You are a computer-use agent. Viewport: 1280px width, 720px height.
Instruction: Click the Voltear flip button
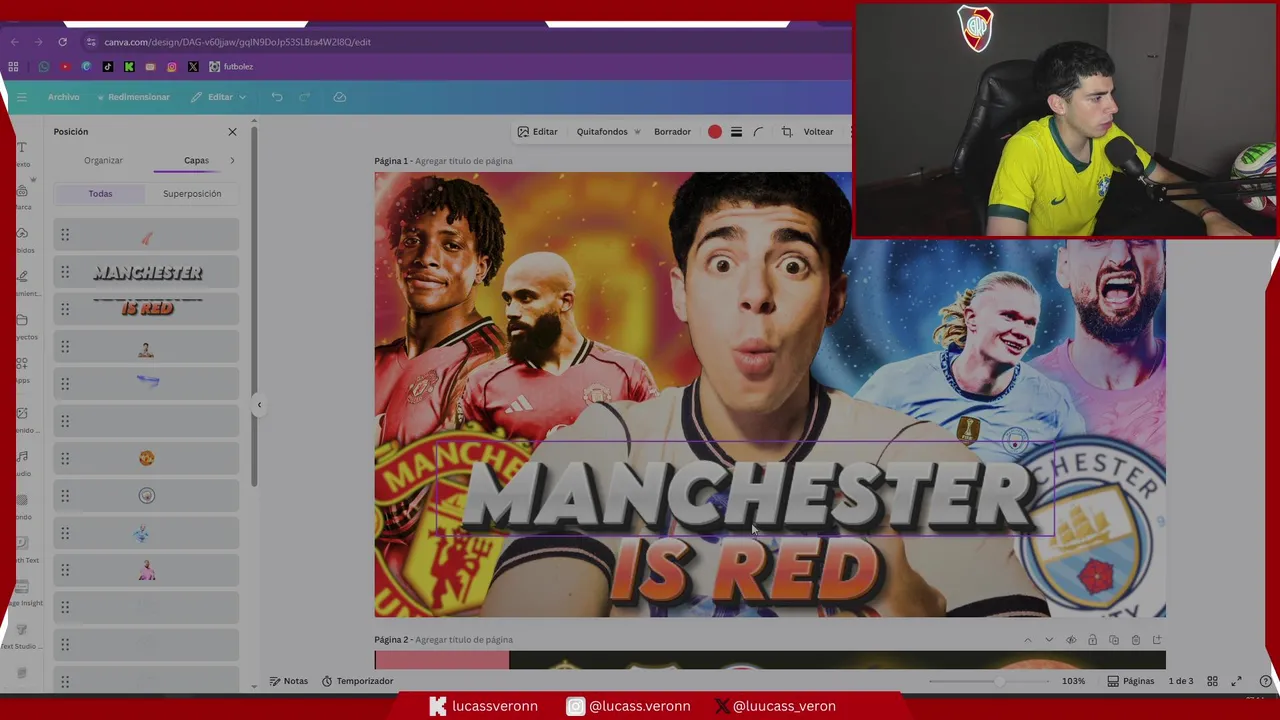[818, 132]
